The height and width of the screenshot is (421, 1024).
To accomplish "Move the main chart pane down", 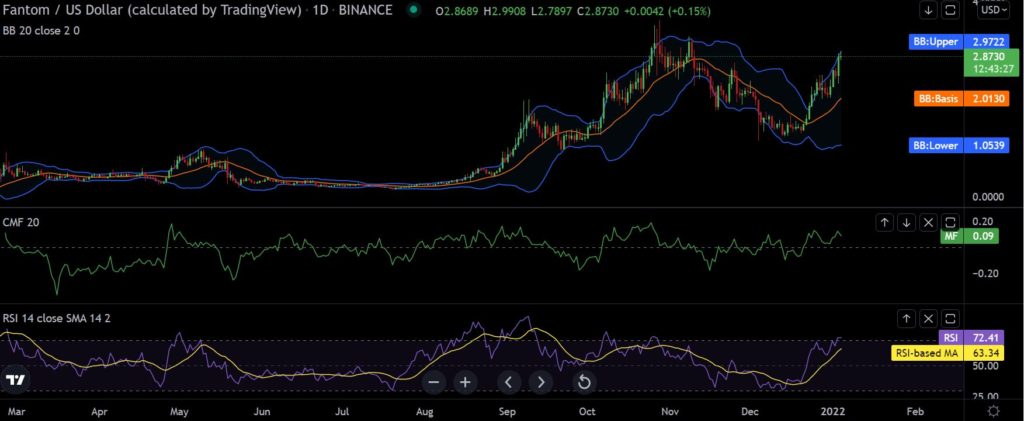I will (x=929, y=10).
